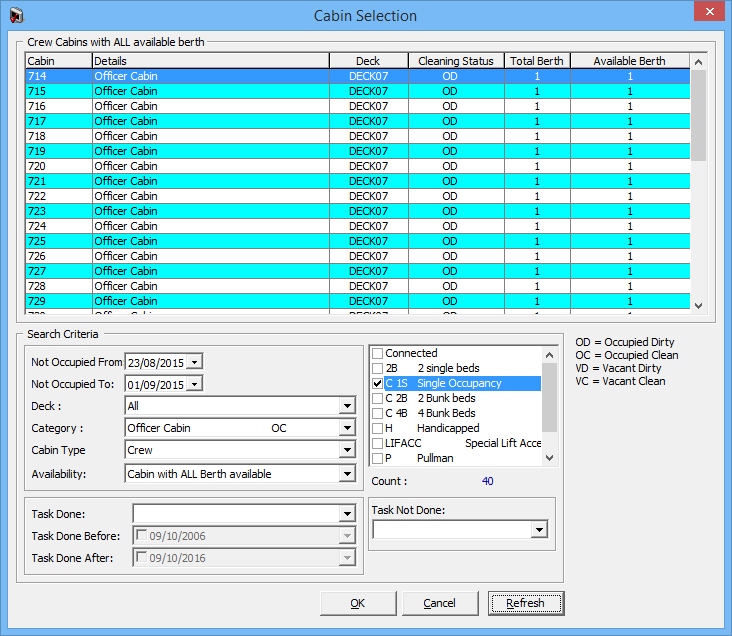
Task: Select cabin 727 row
Action: [x=358, y=271]
